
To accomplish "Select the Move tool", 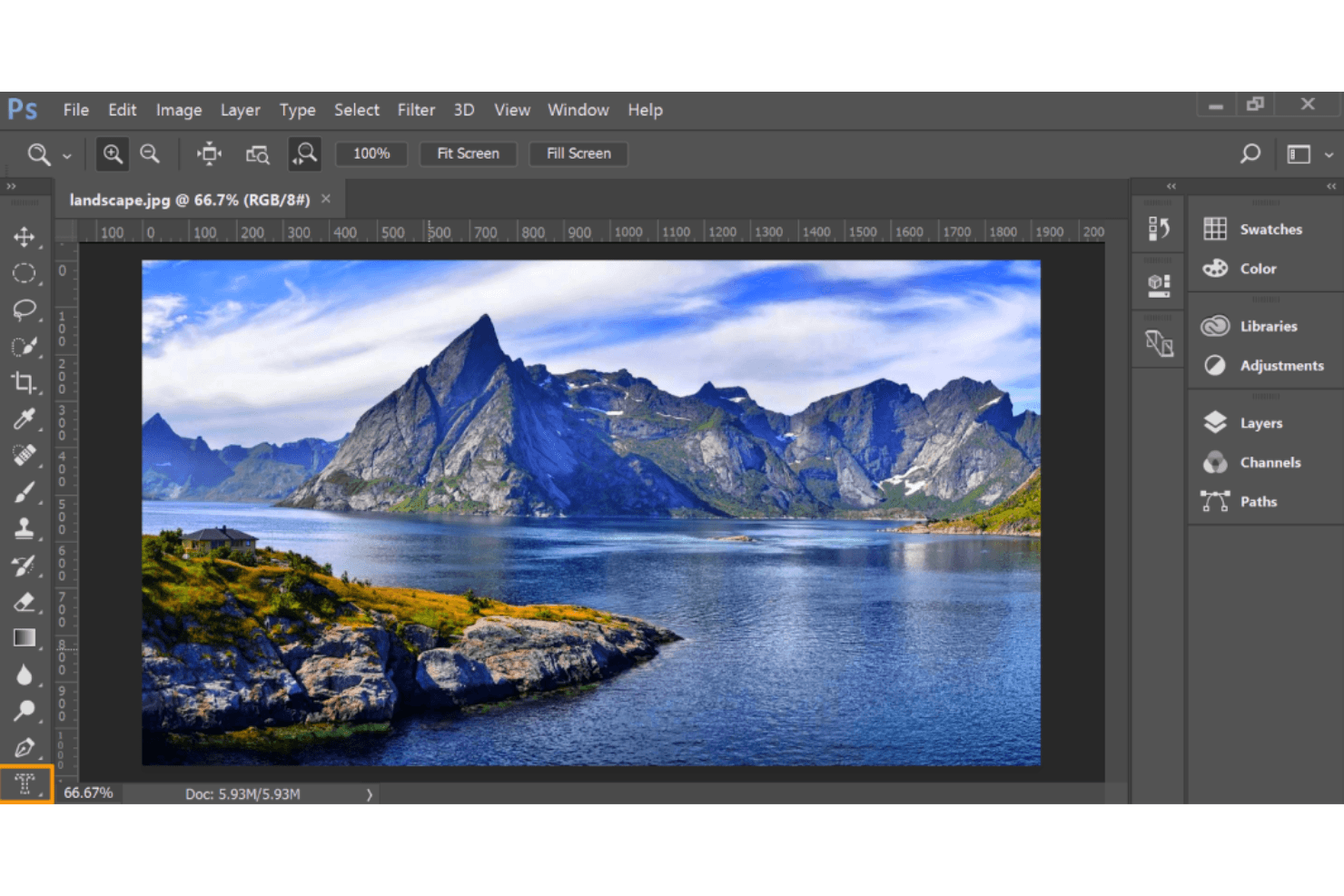I will 25,237.
